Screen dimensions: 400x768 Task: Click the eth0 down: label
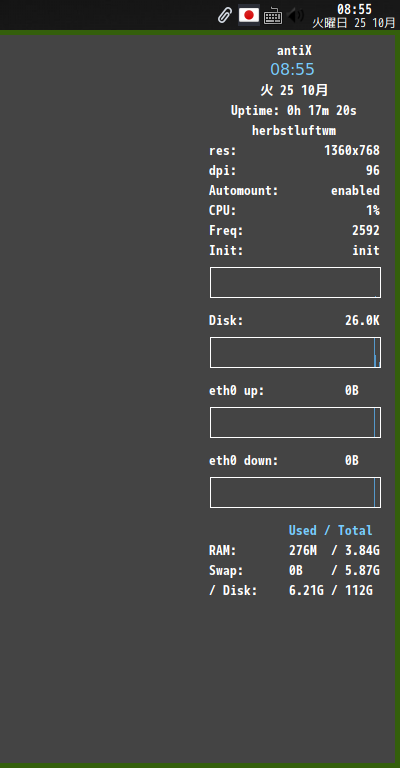243,461
